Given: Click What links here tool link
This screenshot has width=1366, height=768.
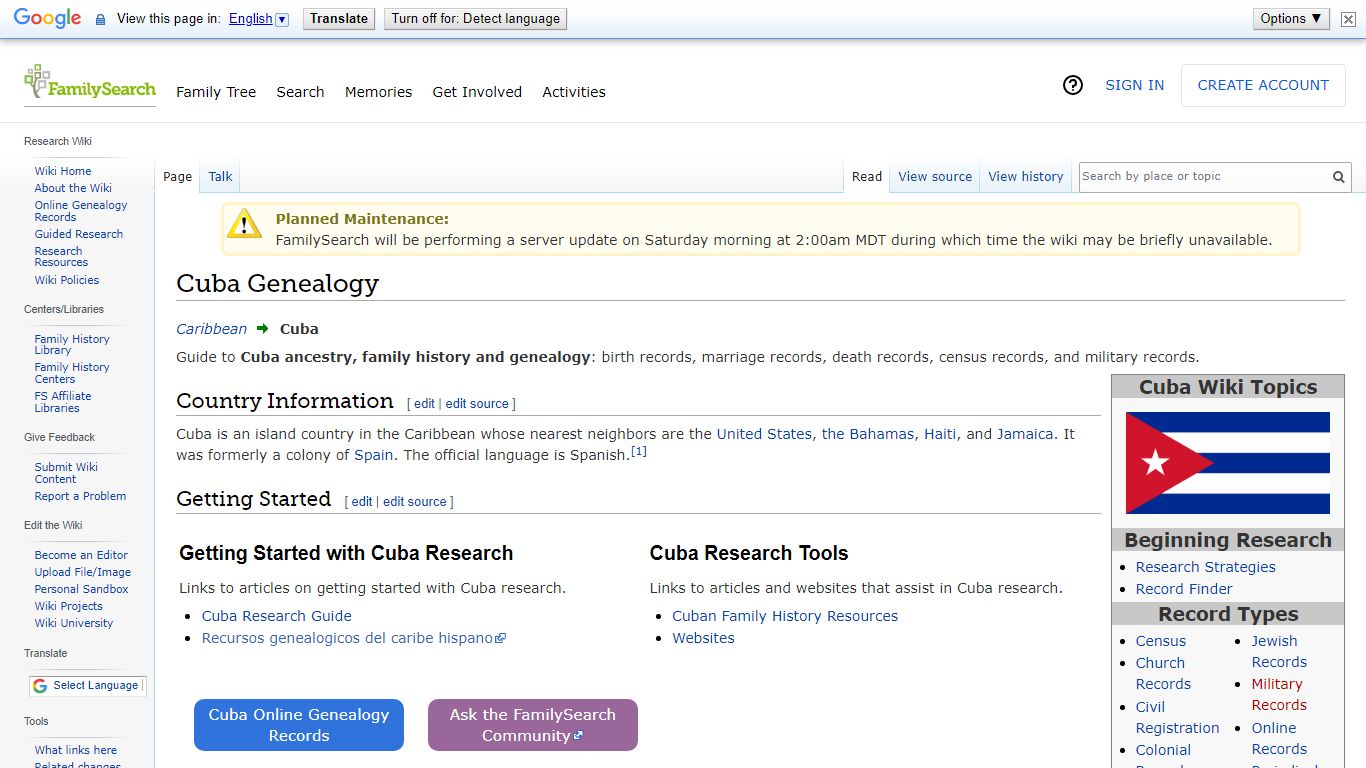Looking at the screenshot, I should click(x=76, y=750).
